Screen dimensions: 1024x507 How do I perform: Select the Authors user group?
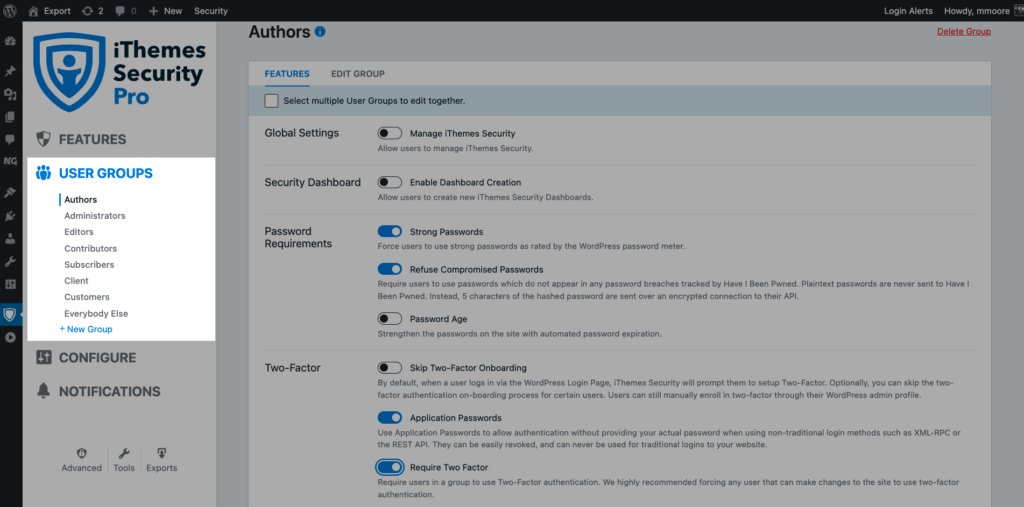[80, 200]
